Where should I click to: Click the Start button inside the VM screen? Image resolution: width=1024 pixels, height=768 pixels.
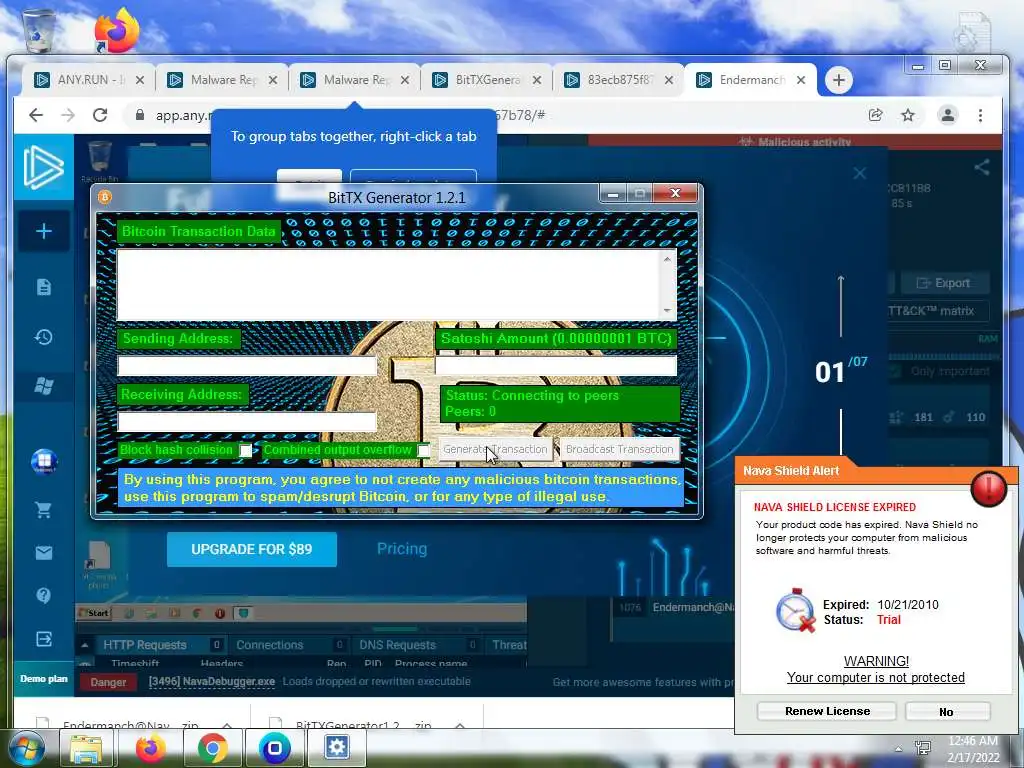click(95, 613)
